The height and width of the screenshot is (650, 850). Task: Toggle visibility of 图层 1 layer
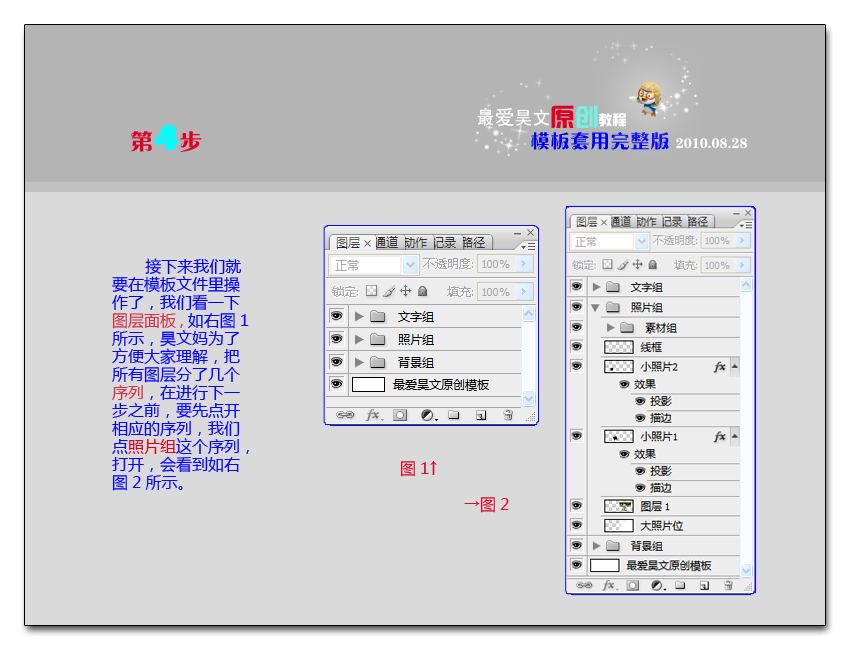tap(577, 505)
